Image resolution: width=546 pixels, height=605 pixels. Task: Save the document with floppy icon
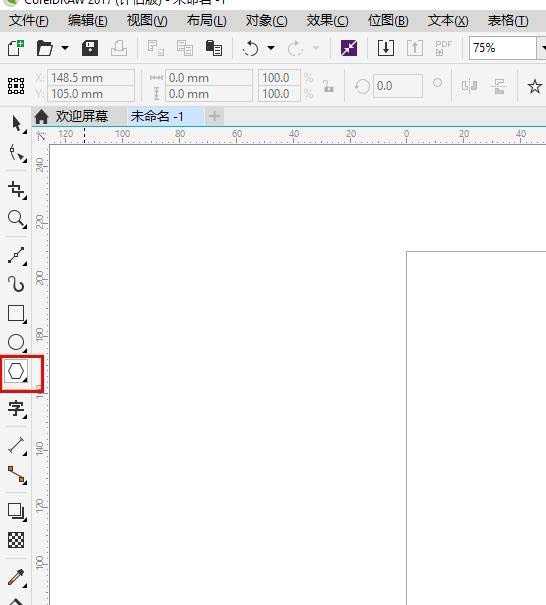tap(90, 48)
